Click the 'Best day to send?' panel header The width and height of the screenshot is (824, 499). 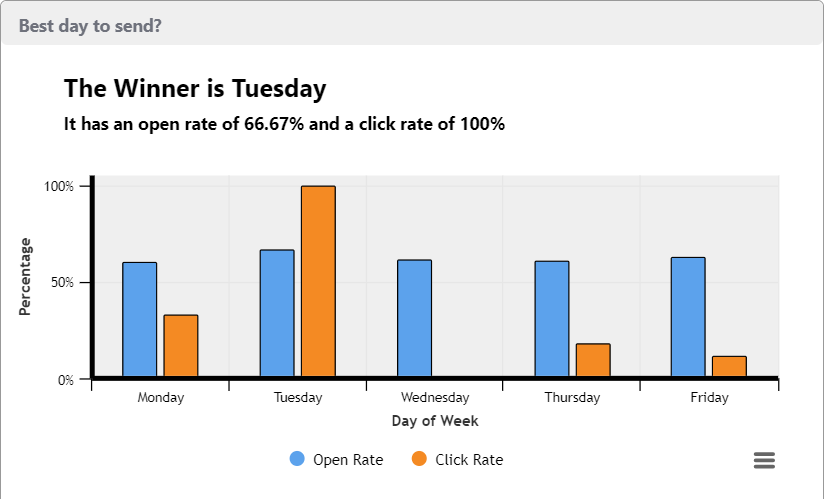(x=90, y=26)
